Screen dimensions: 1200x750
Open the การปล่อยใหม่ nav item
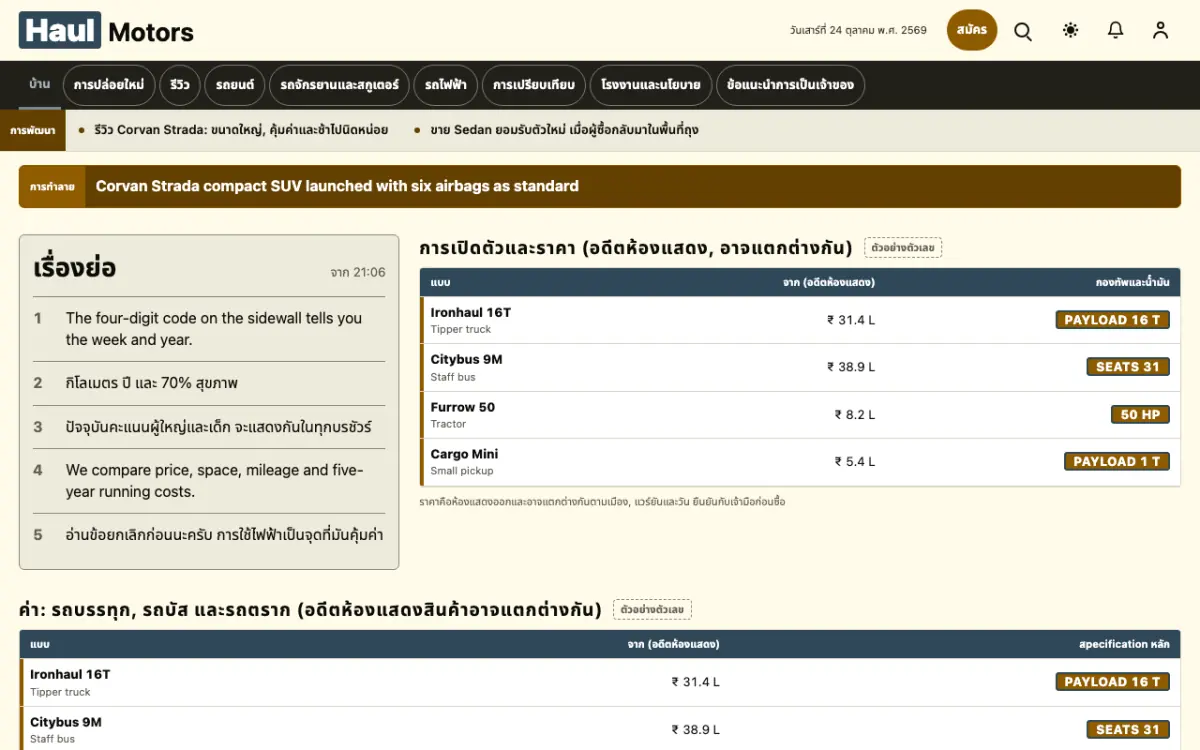[x=109, y=85]
